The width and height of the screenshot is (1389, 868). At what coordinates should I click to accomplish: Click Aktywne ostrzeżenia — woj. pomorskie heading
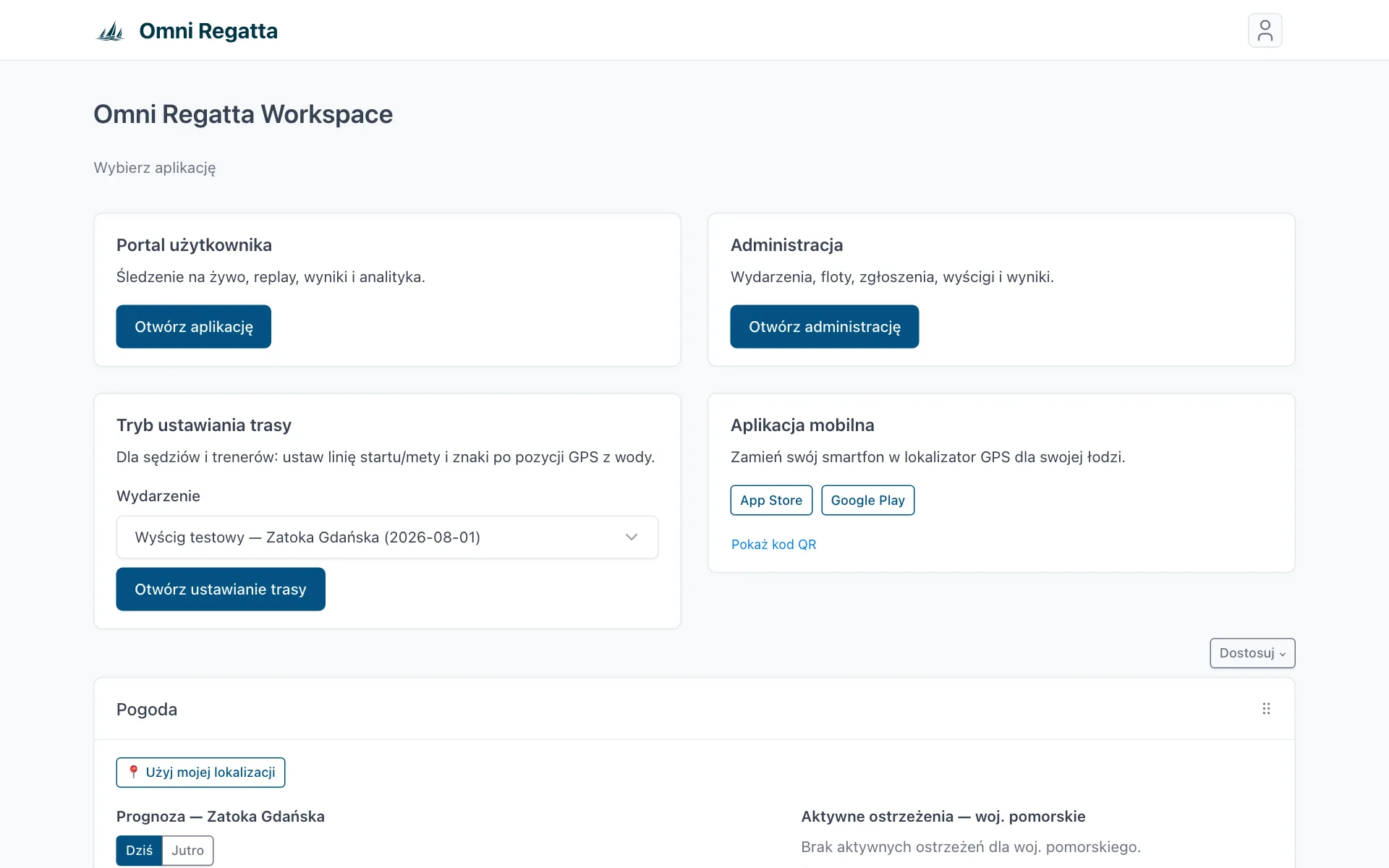943,817
